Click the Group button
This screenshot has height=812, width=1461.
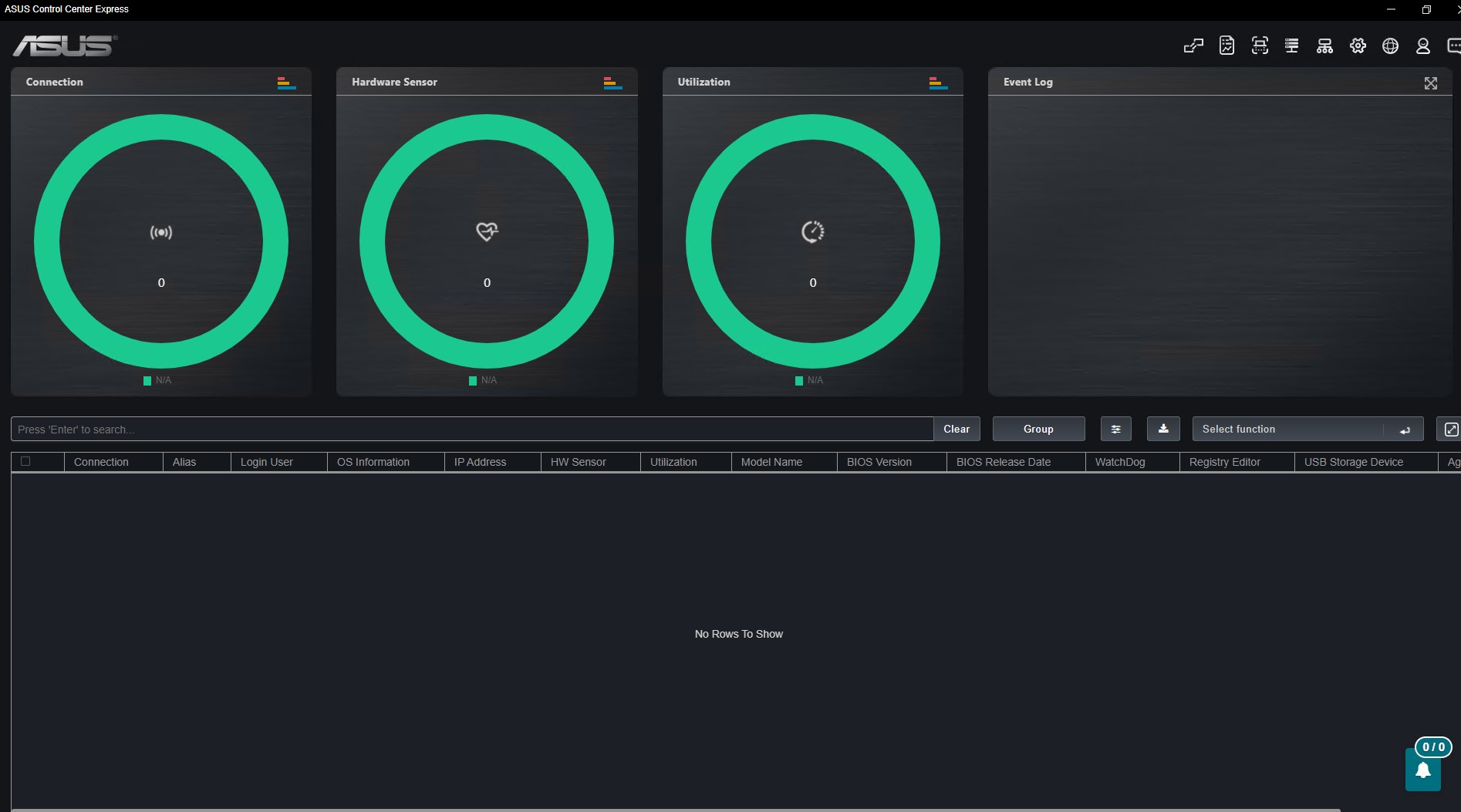pos(1038,429)
